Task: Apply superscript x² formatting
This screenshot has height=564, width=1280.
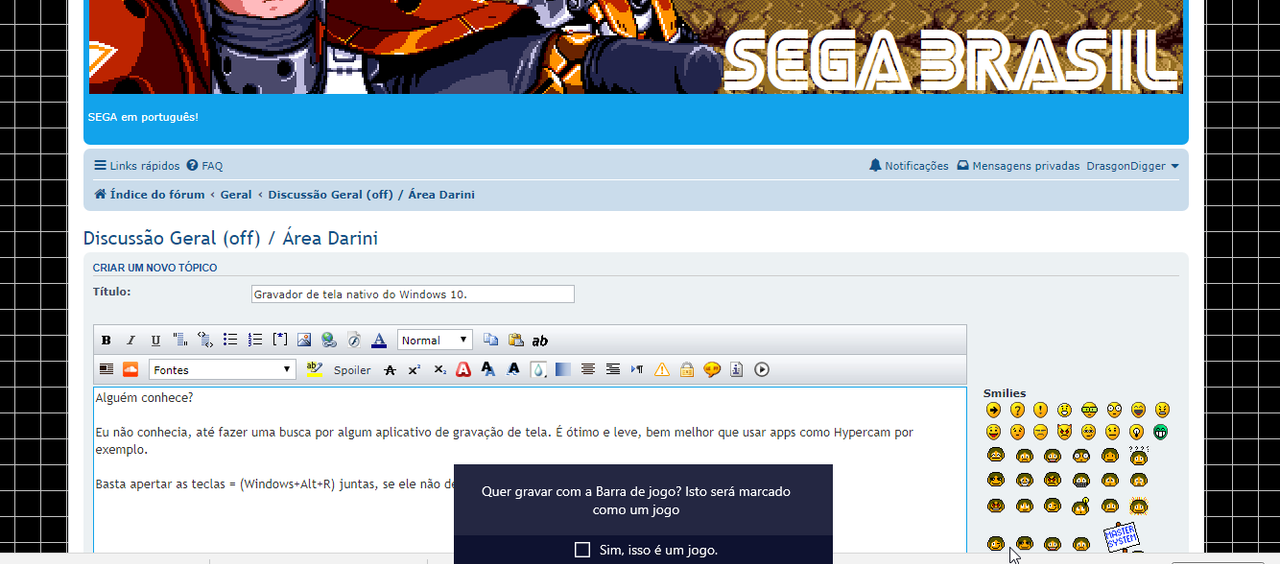Action: click(414, 370)
